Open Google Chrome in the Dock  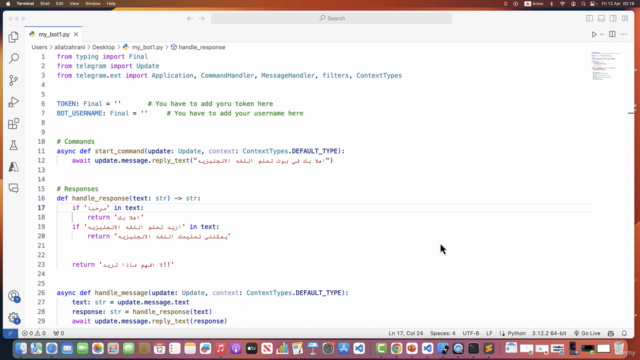click(x=396, y=348)
